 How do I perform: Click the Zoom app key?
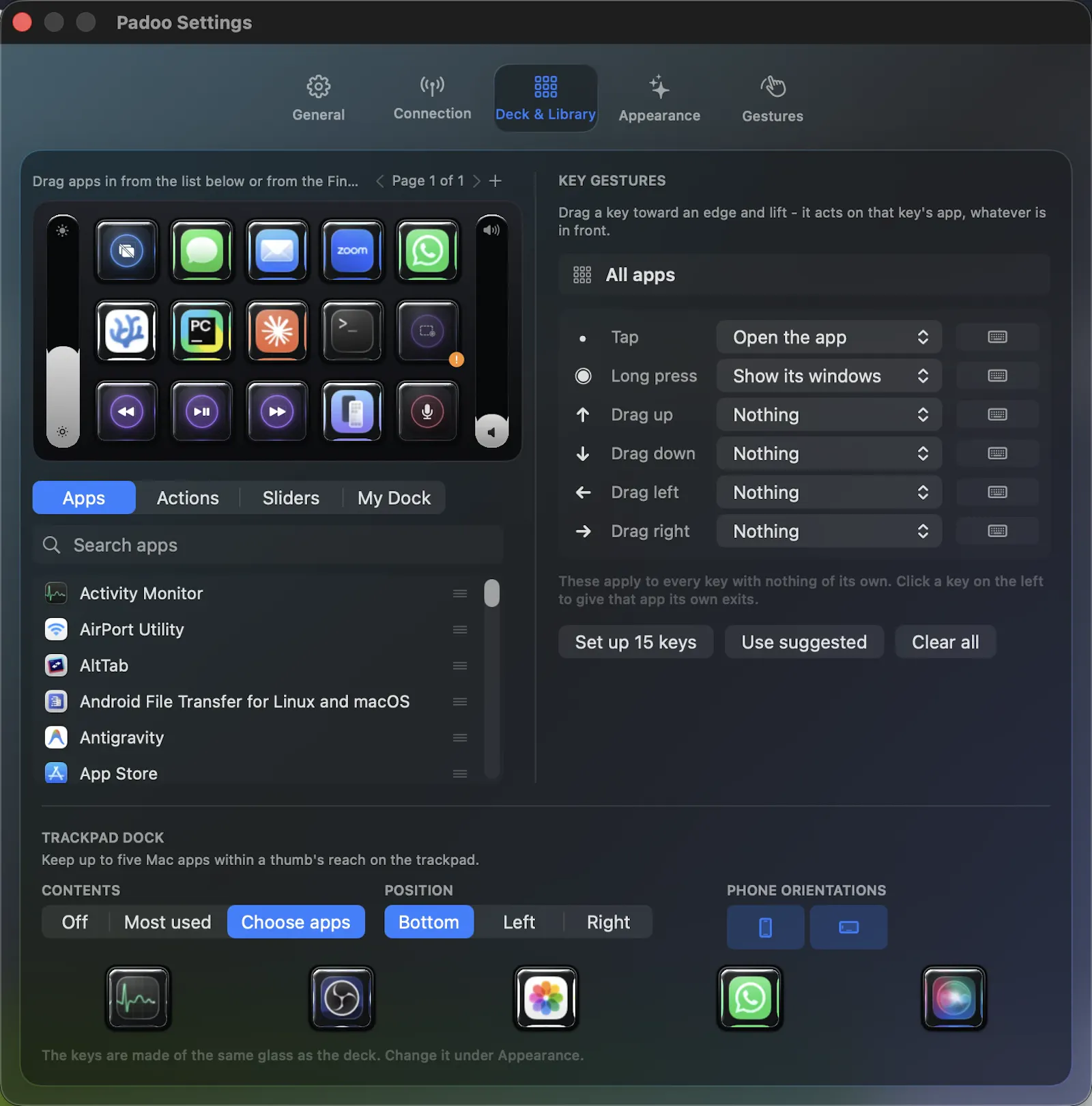tap(352, 251)
